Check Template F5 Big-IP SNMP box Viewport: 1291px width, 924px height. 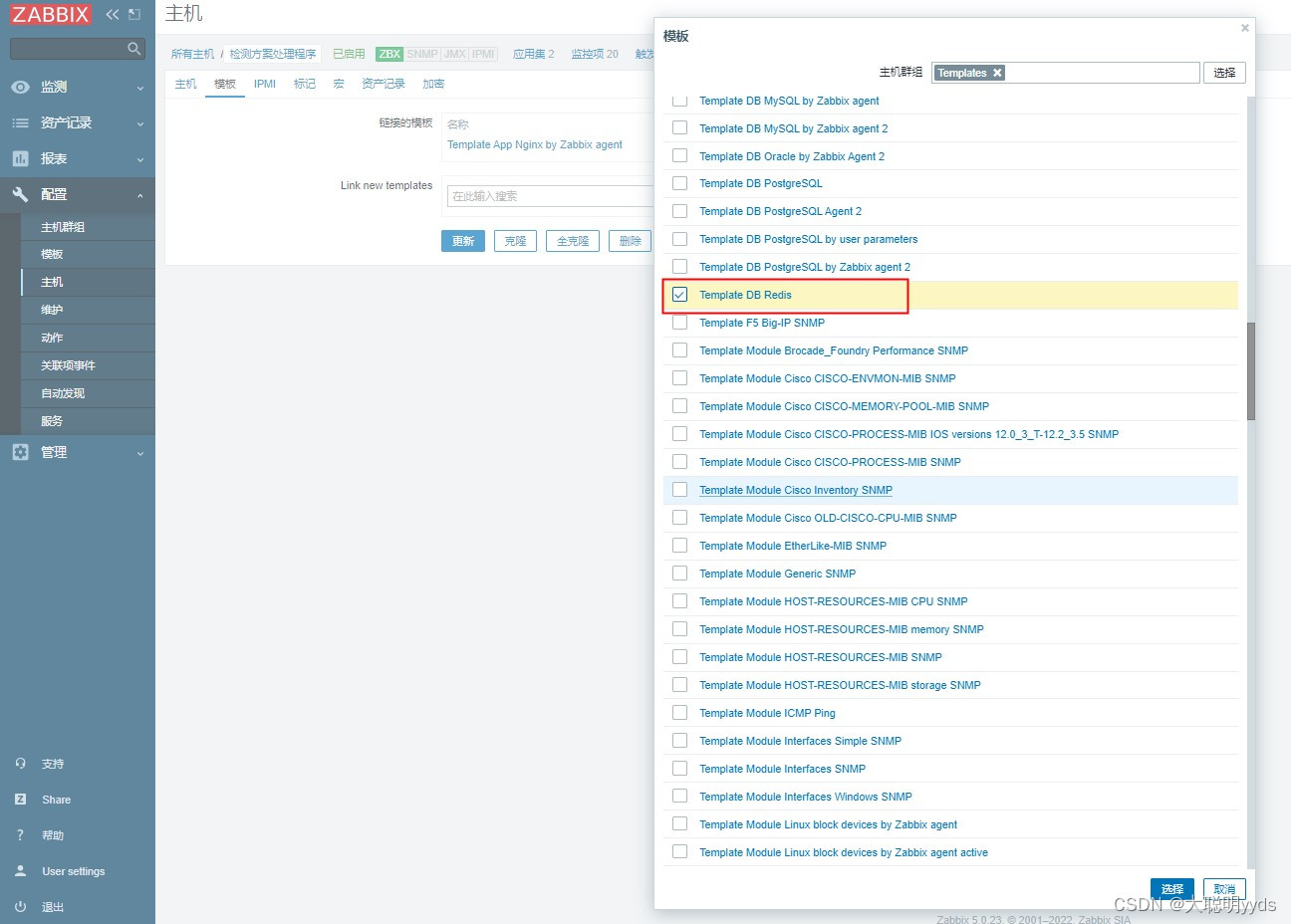pyautogui.click(x=679, y=323)
